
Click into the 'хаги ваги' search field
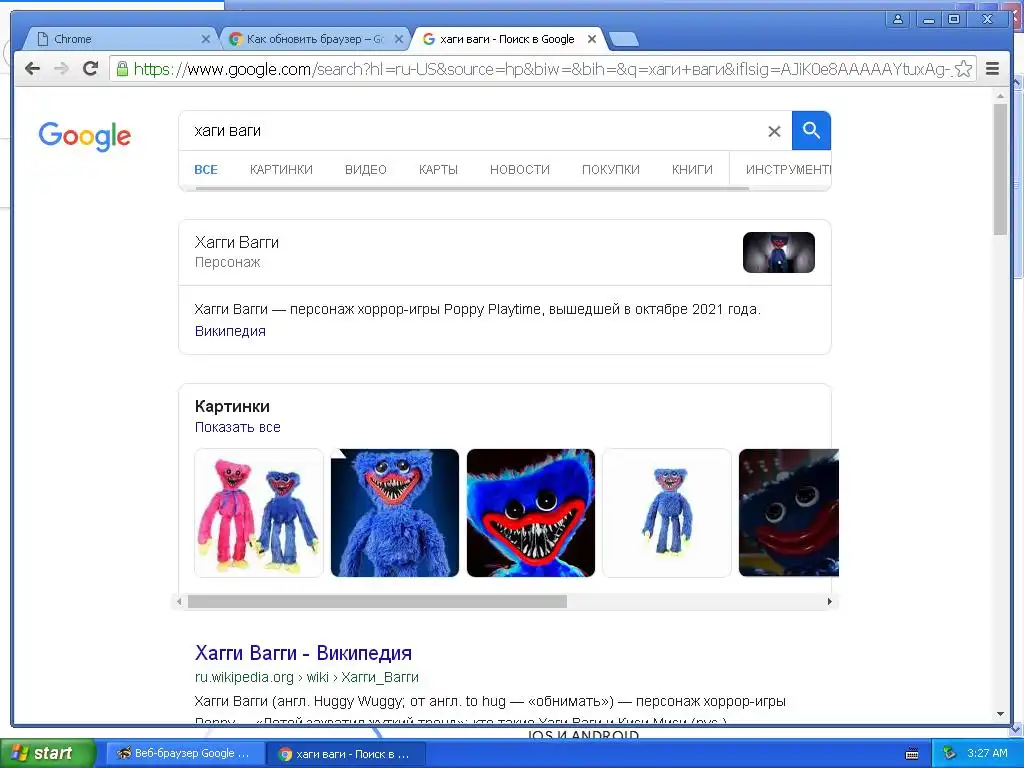(x=470, y=131)
